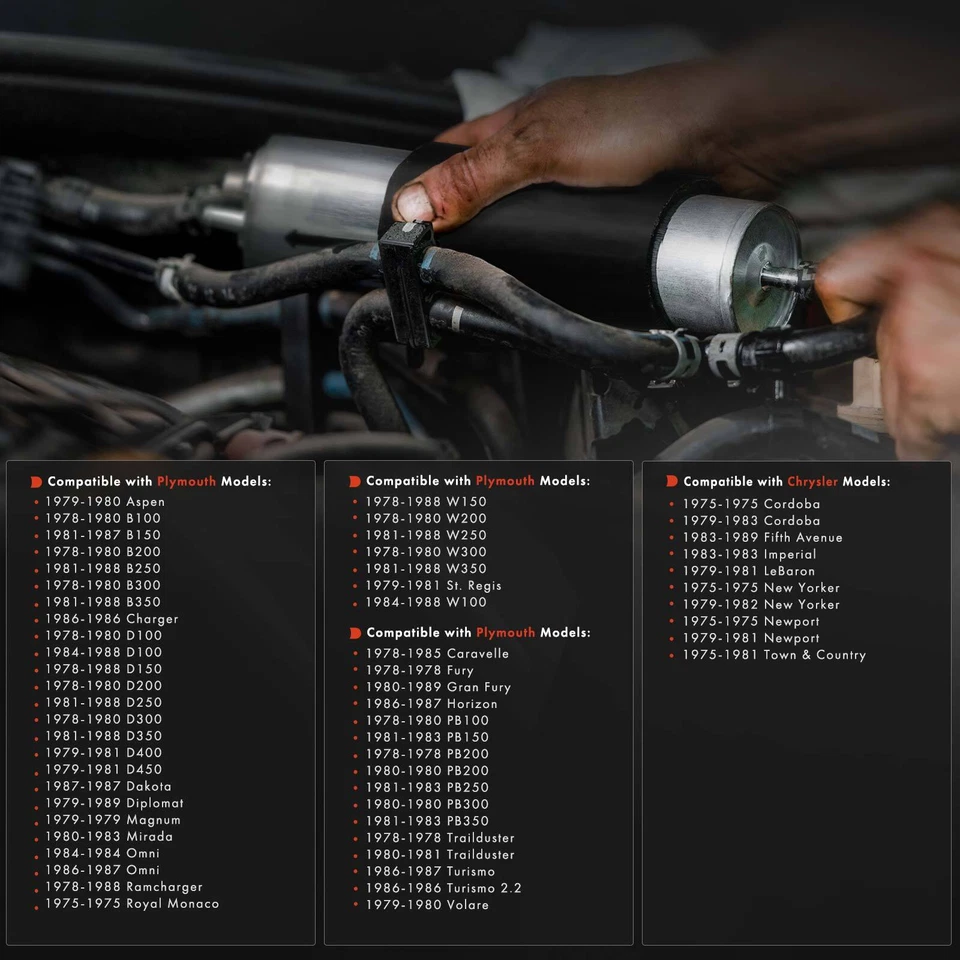
Task: Click '1983-1983 Imperial' entry
Action: coord(749,554)
